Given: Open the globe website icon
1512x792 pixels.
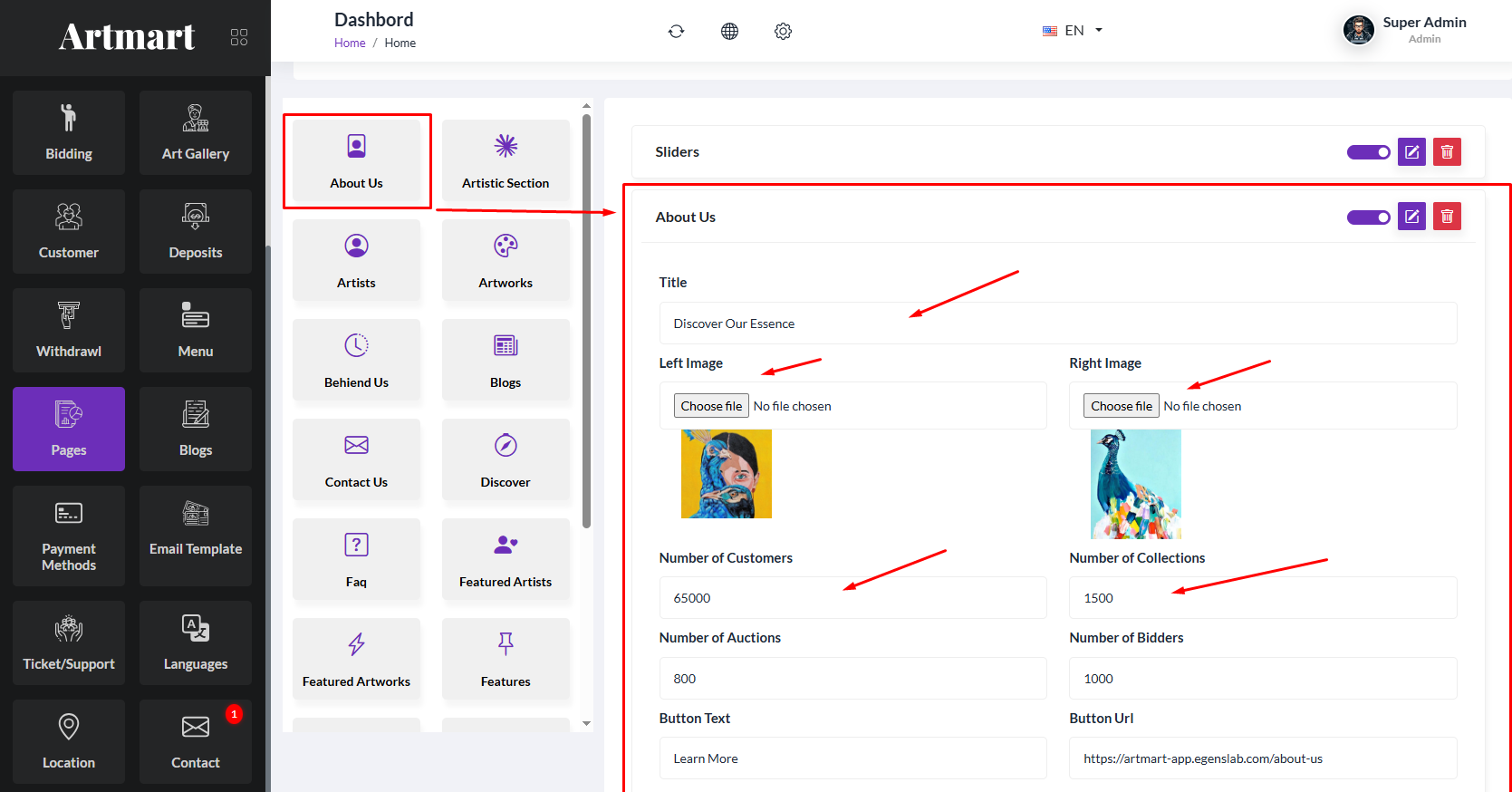Looking at the screenshot, I should point(729,32).
